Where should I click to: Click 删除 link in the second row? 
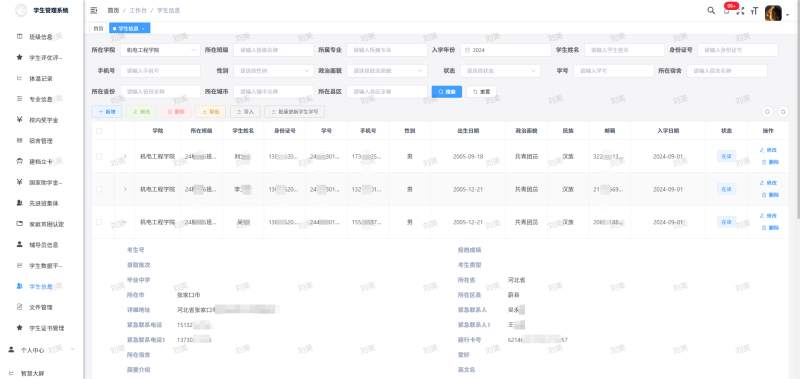click(769, 195)
